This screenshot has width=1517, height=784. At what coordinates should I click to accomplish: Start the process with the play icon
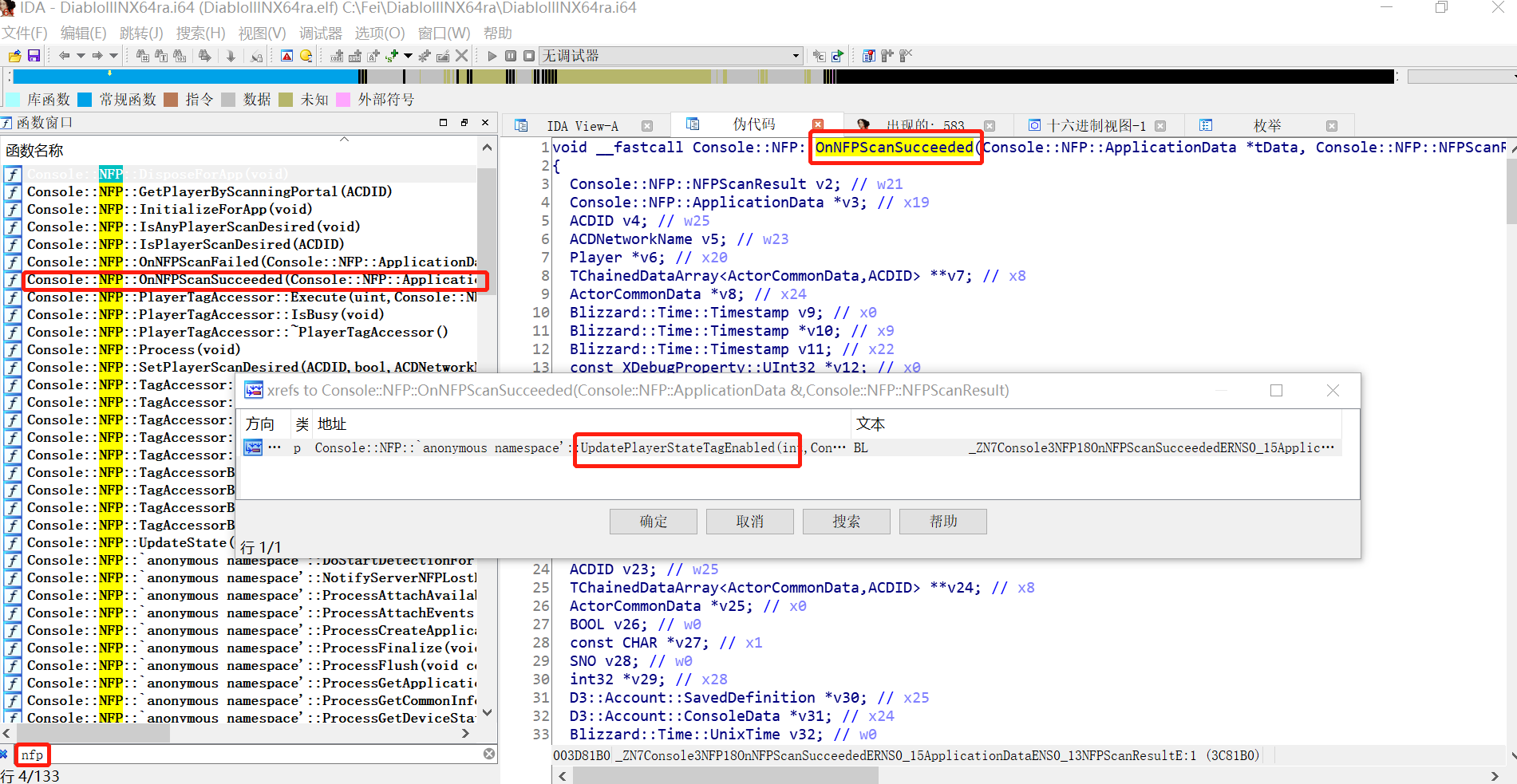(492, 56)
